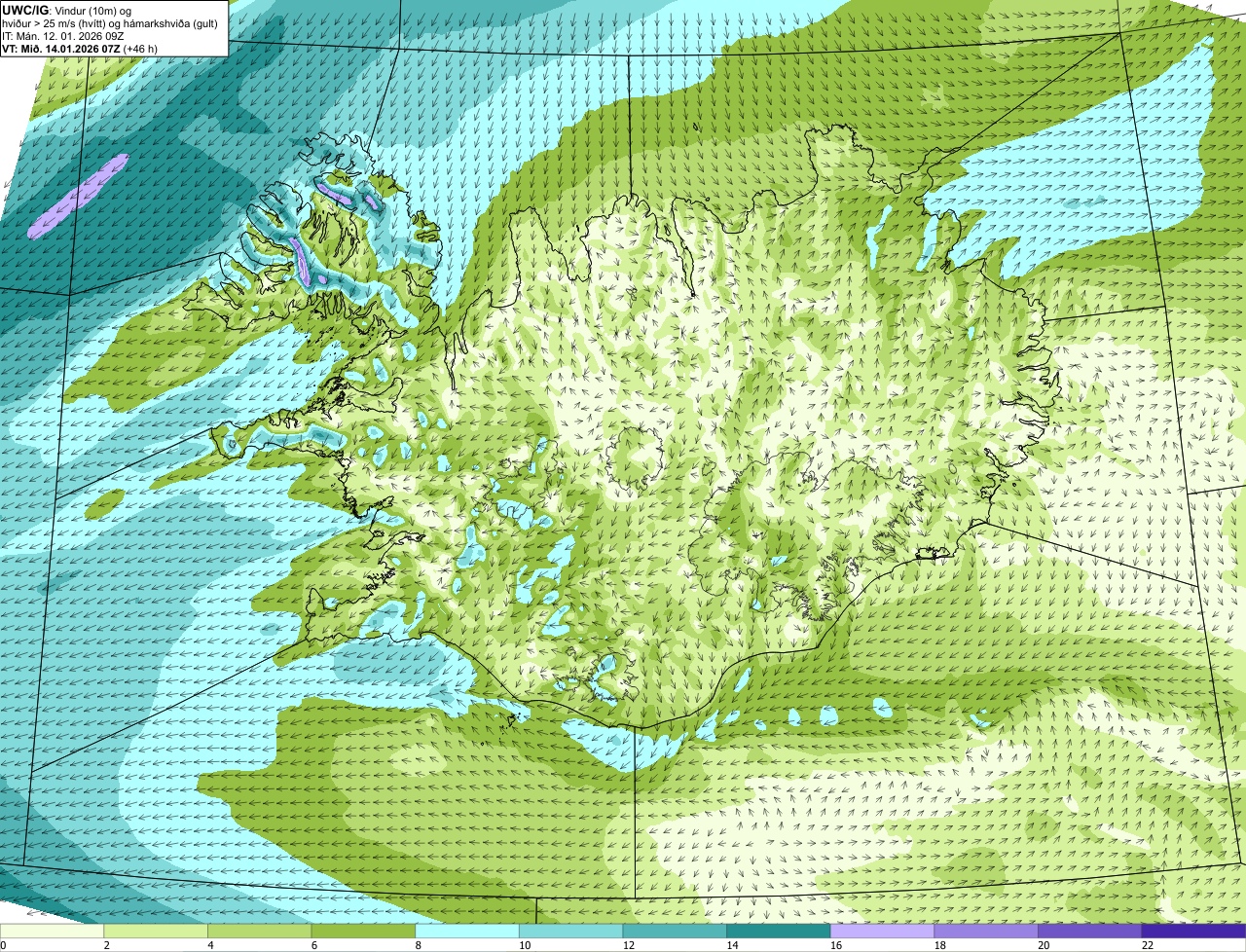This screenshot has width=1246, height=952.
Task: Select the 2–4 m/s light green legend swatch
Action: (x=157, y=931)
